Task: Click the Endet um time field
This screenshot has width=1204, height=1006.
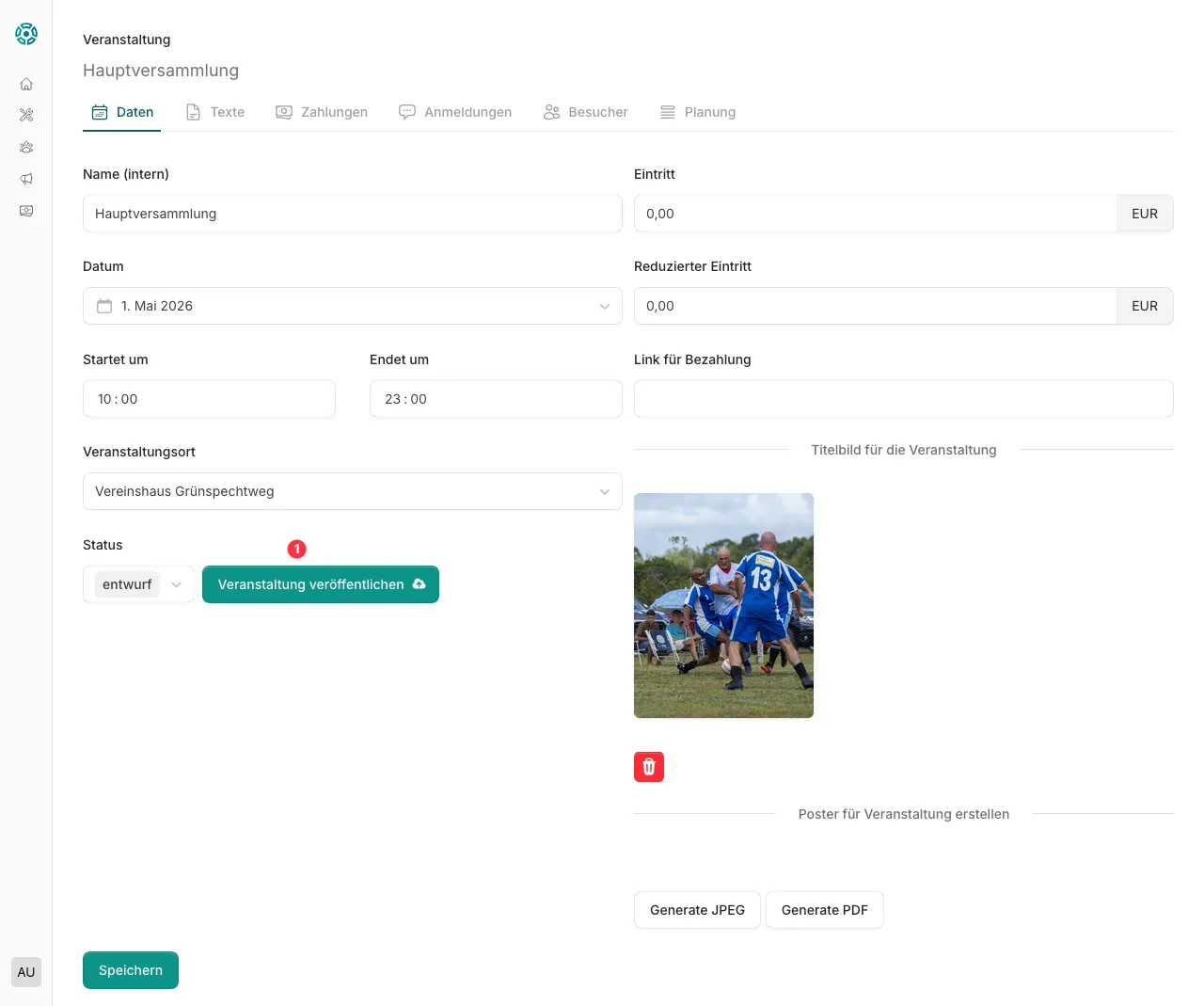Action: [496, 399]
